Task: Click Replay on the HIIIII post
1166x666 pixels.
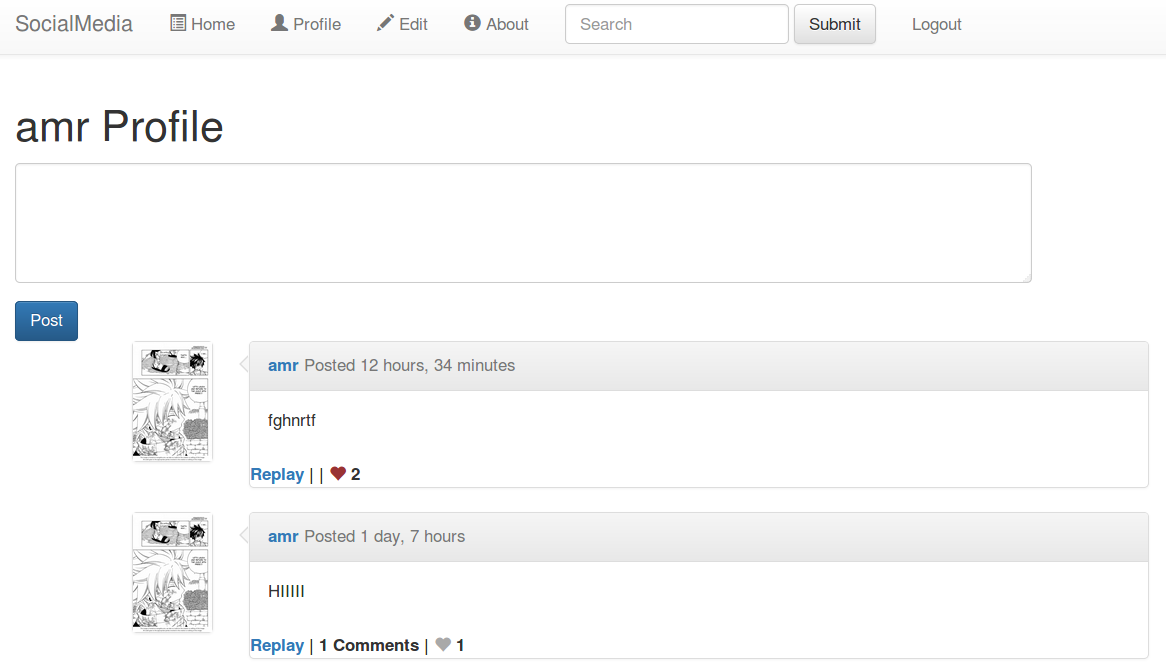Action: (x=277, y=645)
